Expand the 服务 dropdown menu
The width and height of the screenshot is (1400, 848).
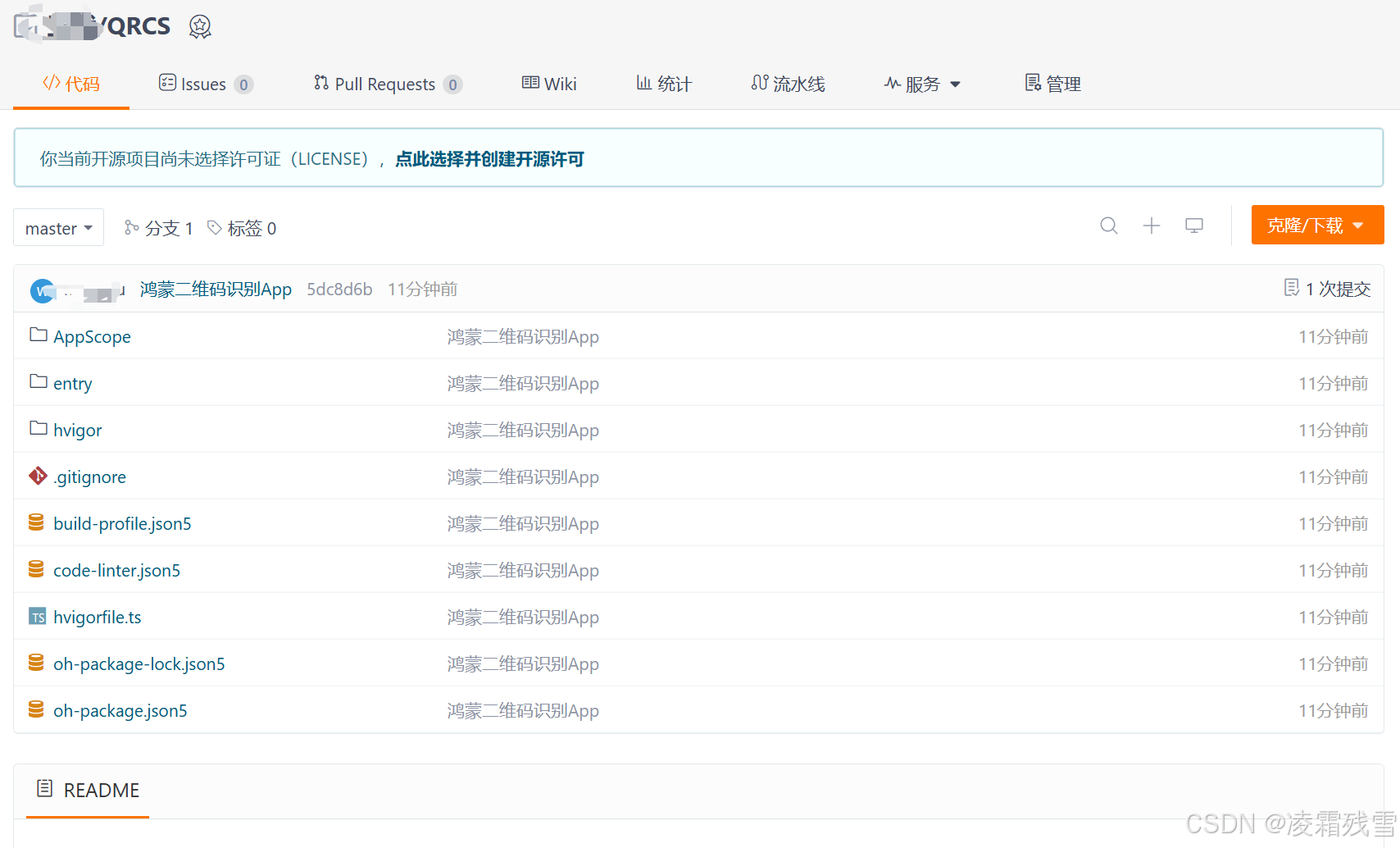921,84
